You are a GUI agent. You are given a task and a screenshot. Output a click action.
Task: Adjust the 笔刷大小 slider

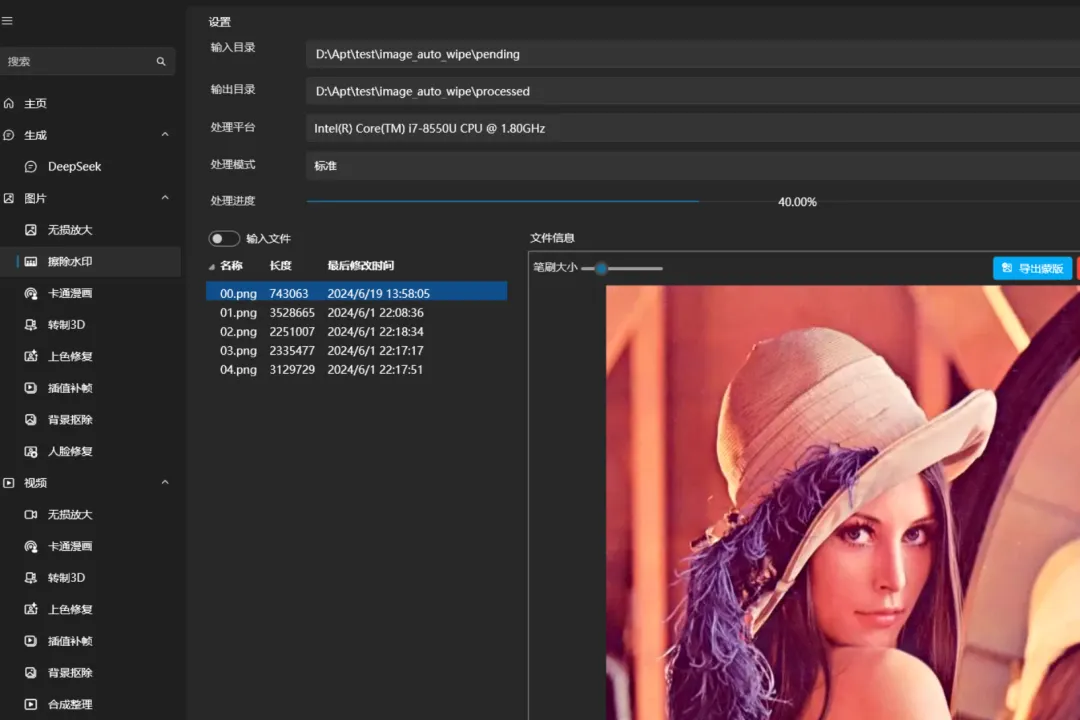point(621,268)
